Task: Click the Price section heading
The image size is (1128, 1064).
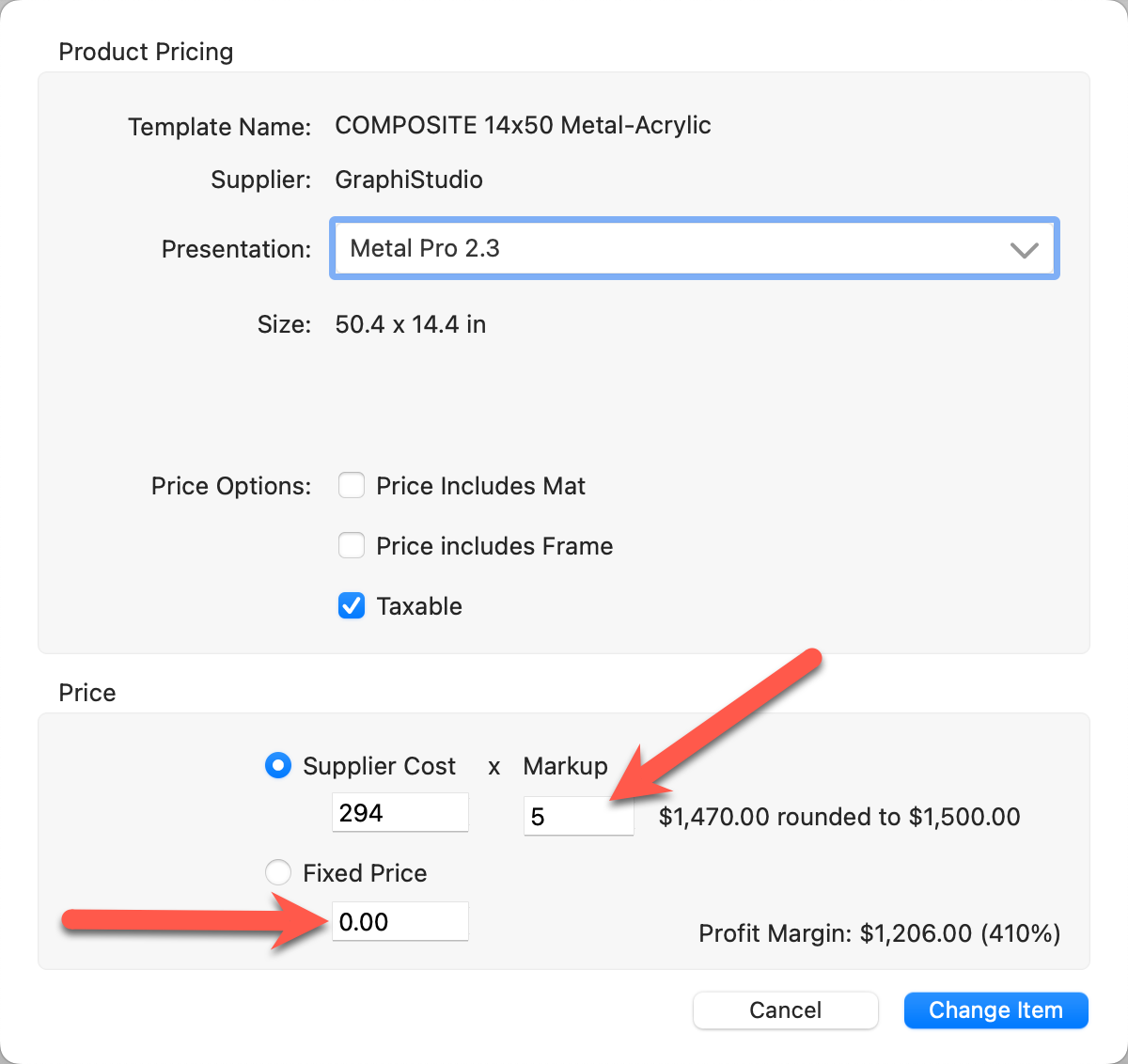Action: [87, 693]
